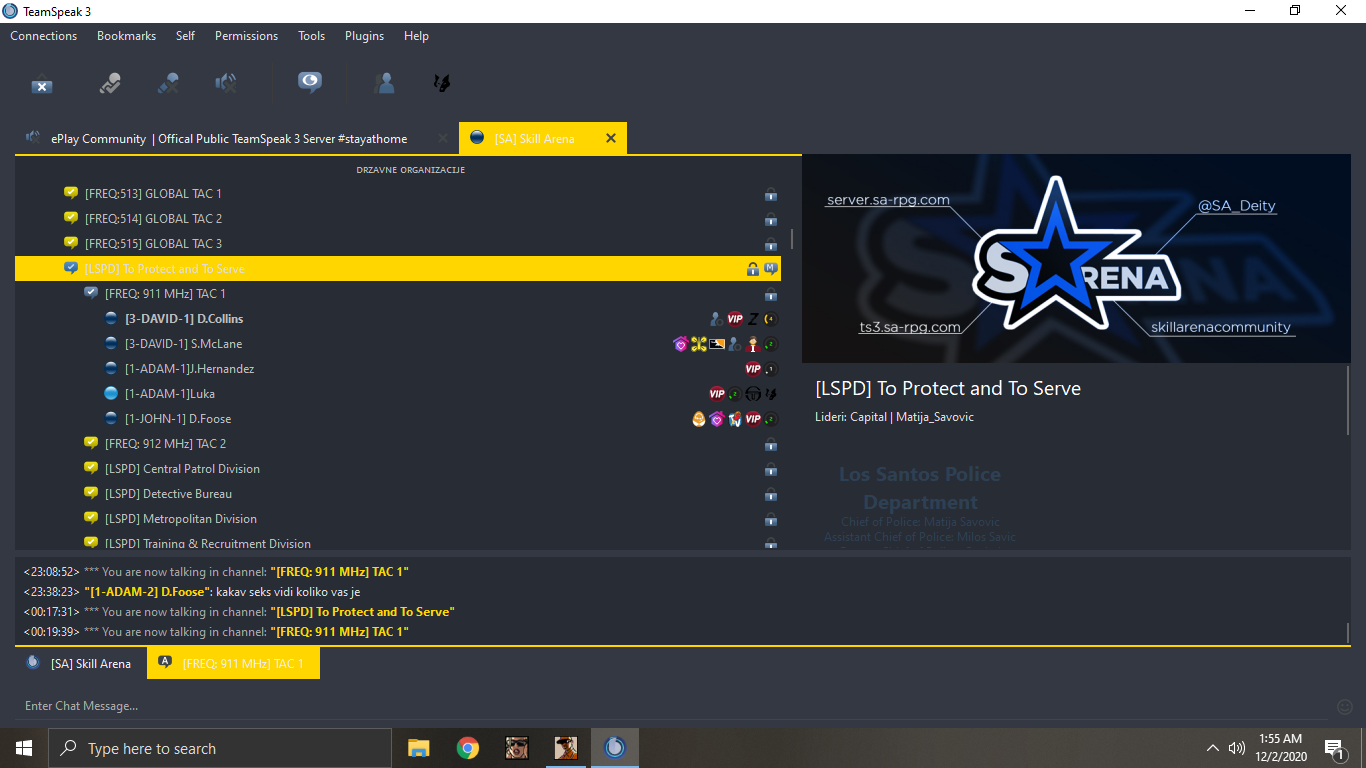Close the [SA] Skill Arena server tab
The image size is (1366, 768).
(611, 138)
